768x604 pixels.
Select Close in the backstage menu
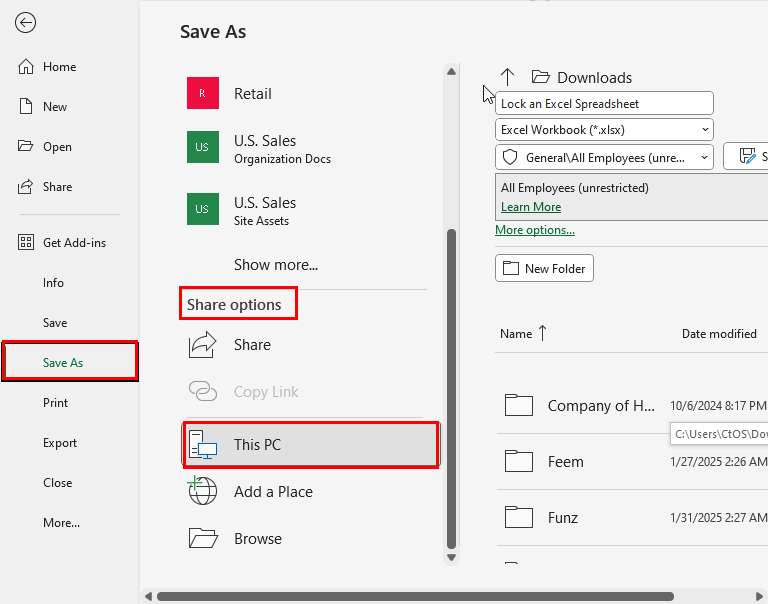tap(57, 483)
